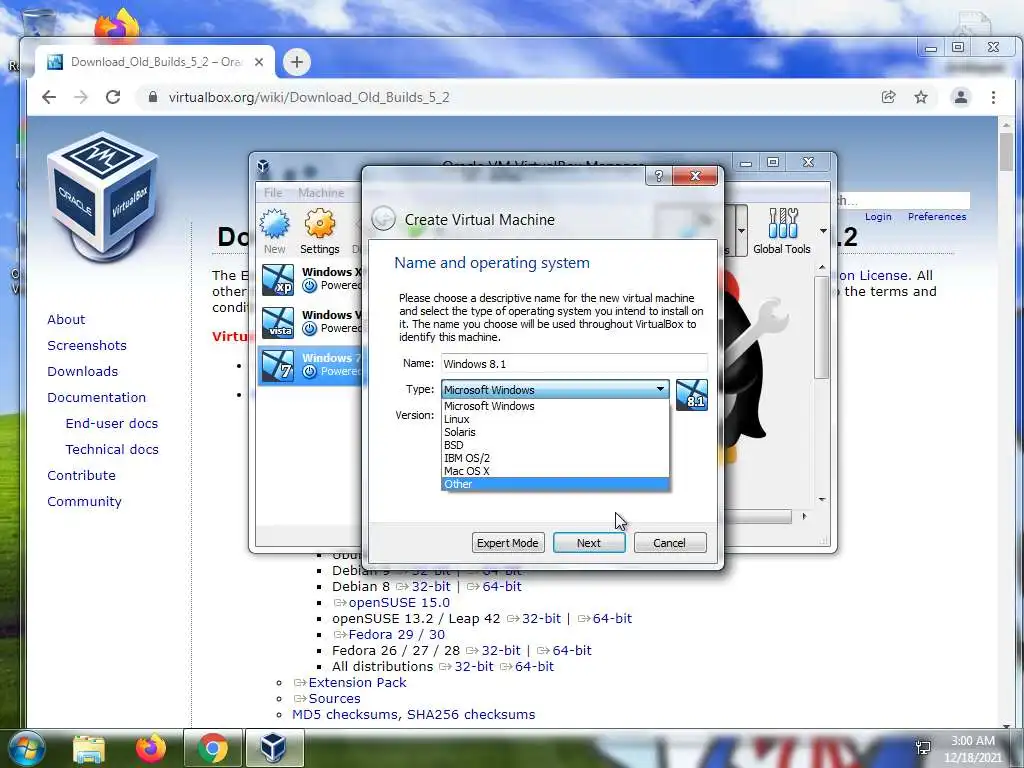Viewport: 1024px width, 768px height.
Task: Open the Downloads link in sidebar
Action: [82, 372]
